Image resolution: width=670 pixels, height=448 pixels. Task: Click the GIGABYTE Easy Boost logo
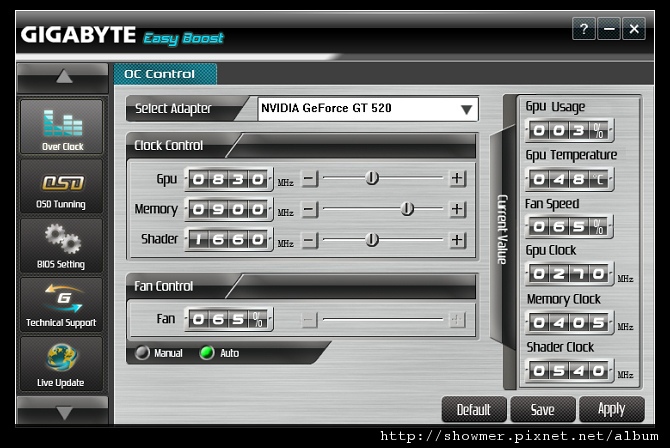coord(122,36)
